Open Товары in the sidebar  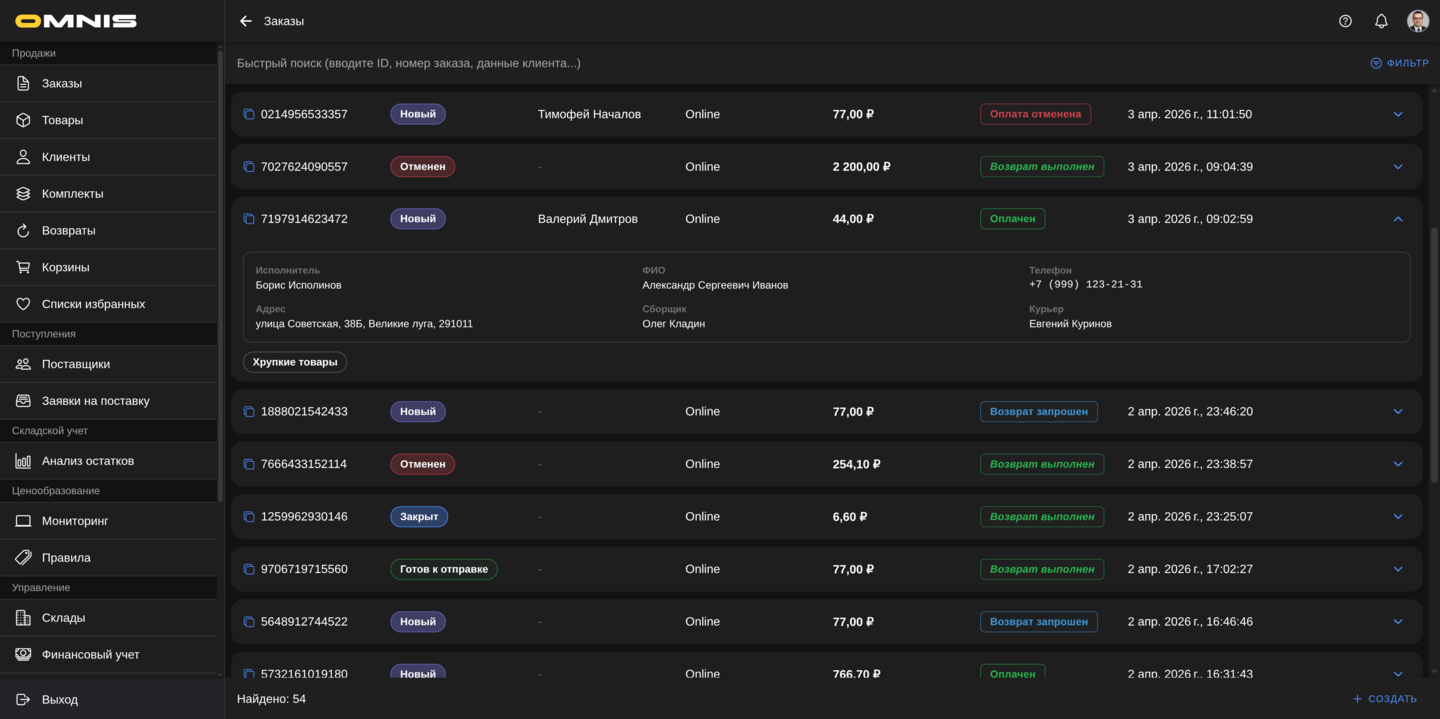[x=62, y=120]
